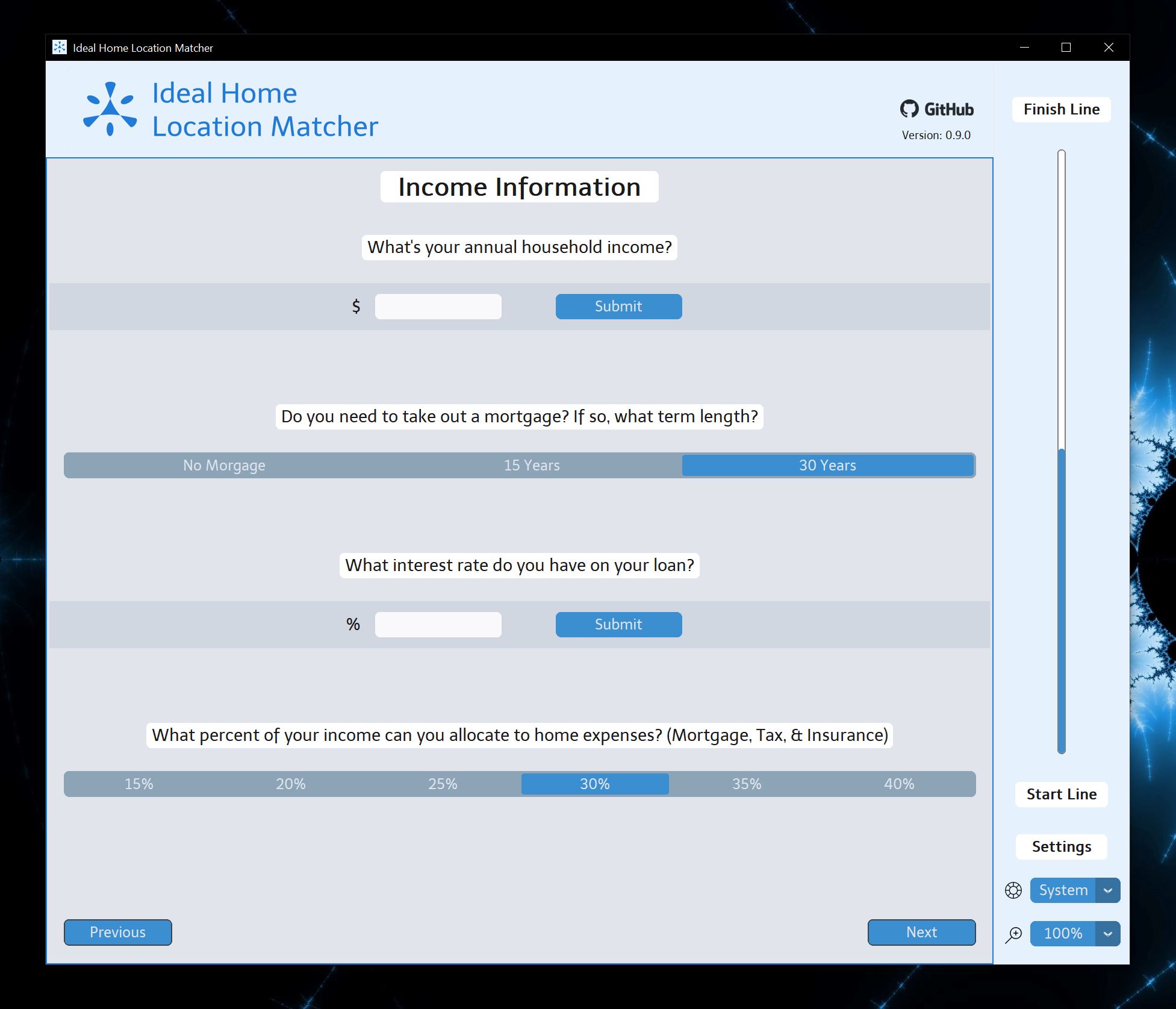This screenshot has width=1176, height=1009.
Task: Click the Version: 0.9.0 text
Action: (x=936, y=135)
